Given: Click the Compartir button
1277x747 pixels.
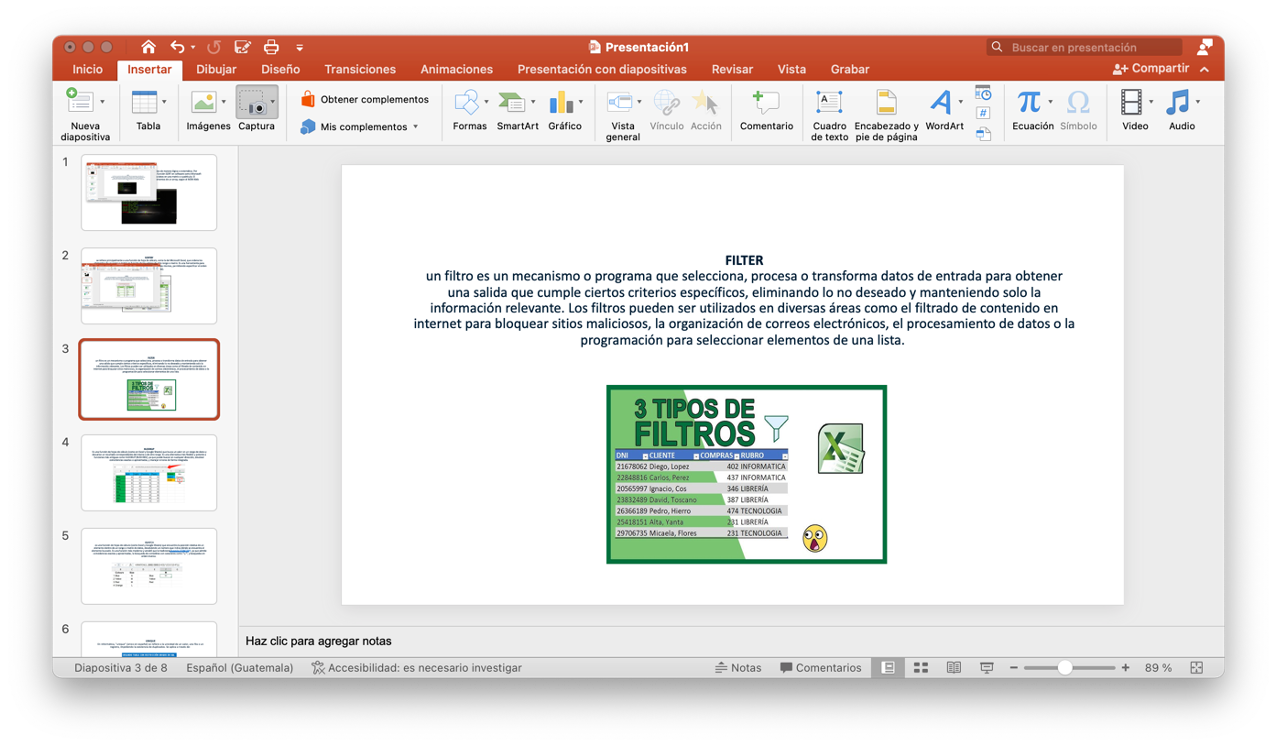Looking at the screenshot, I should click(1150, 69).
